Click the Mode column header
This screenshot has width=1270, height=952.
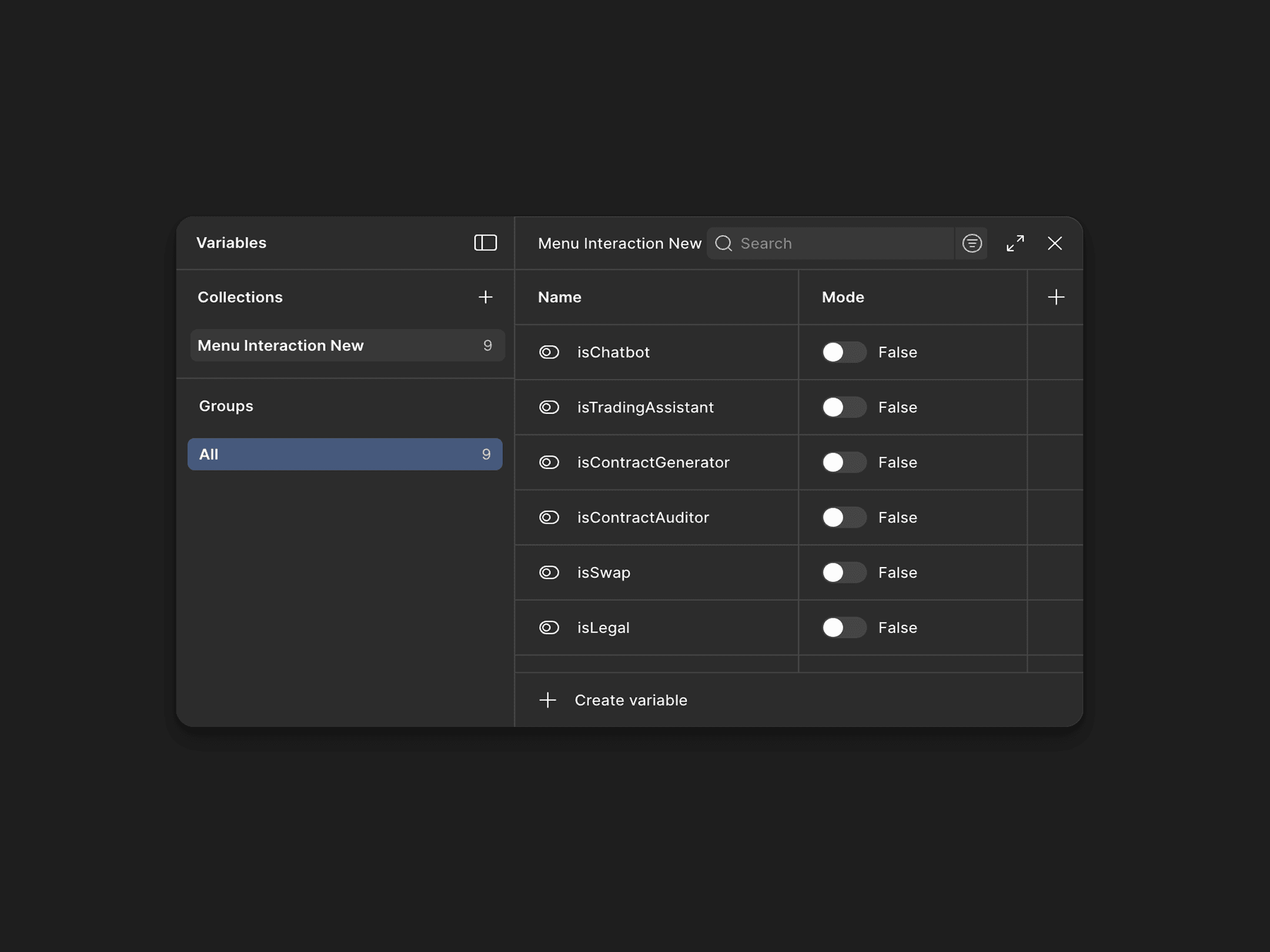click(843, 297)
